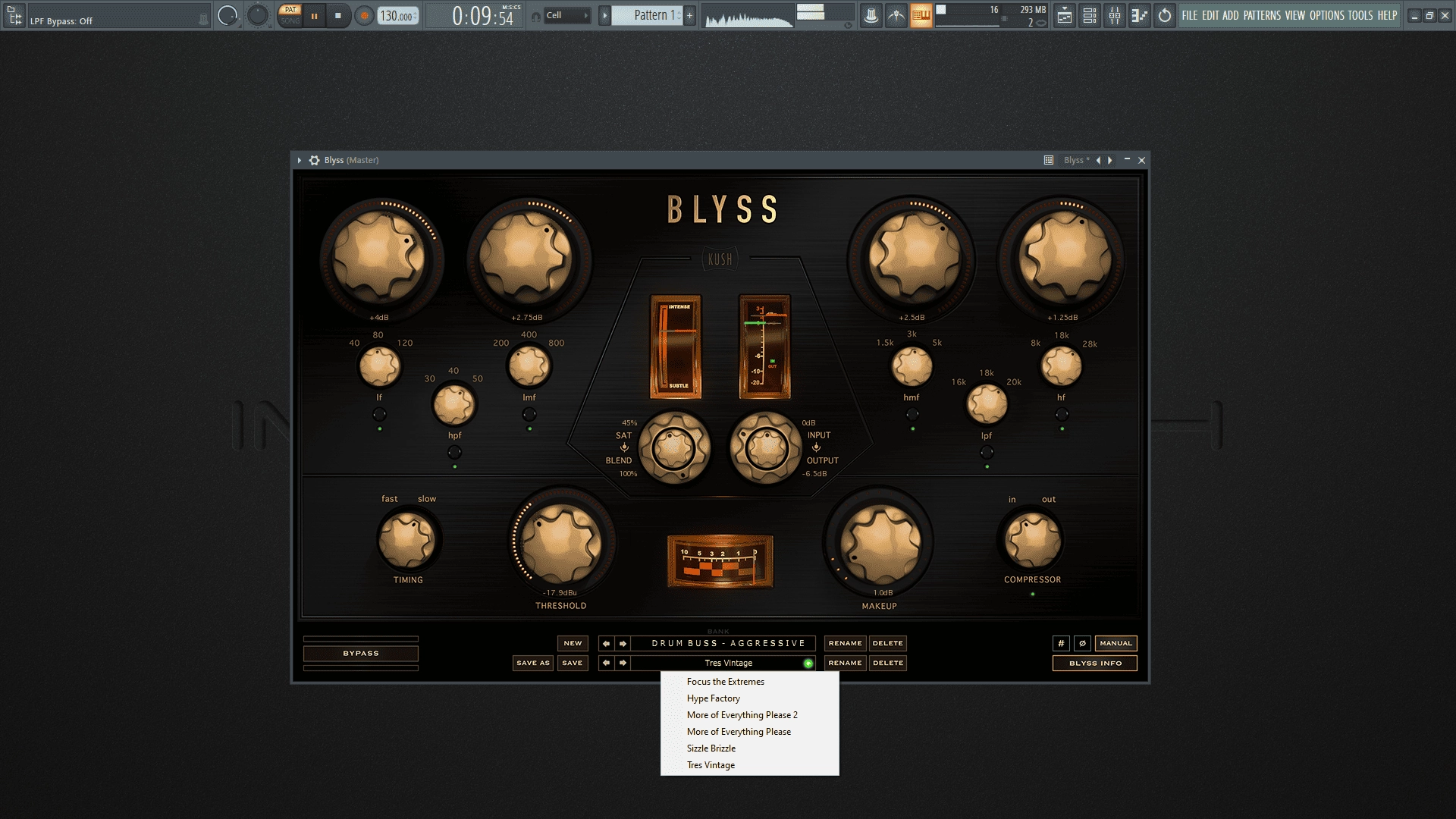The height and width of the screenshot is (819, 1456).
Task: Click the main volume knob in toolbar
Action: click(227, 15)
